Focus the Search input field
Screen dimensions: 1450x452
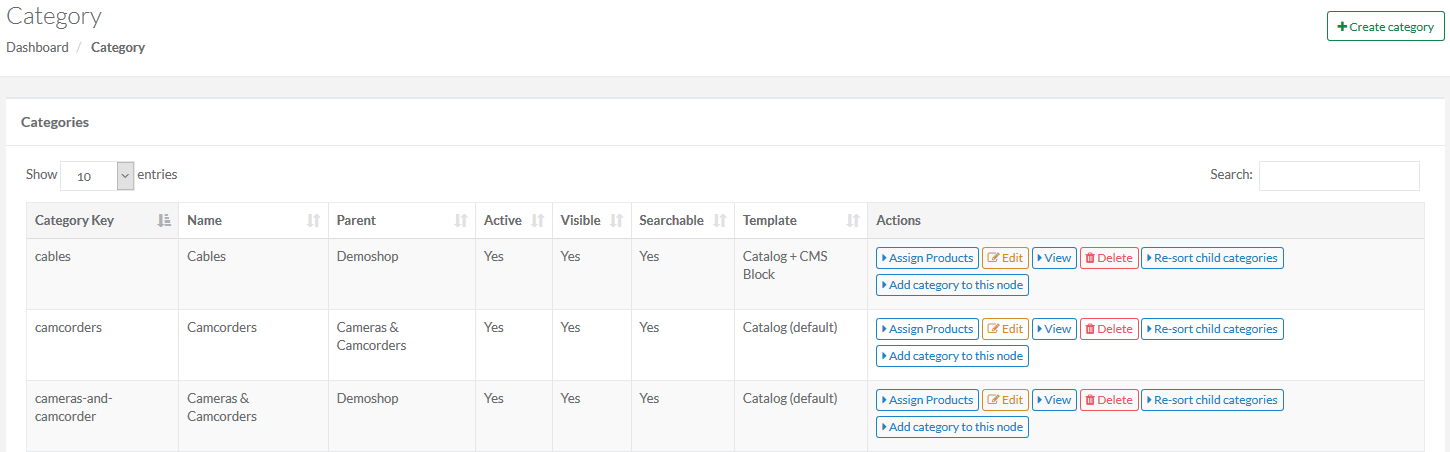(x=1338, y=176)
